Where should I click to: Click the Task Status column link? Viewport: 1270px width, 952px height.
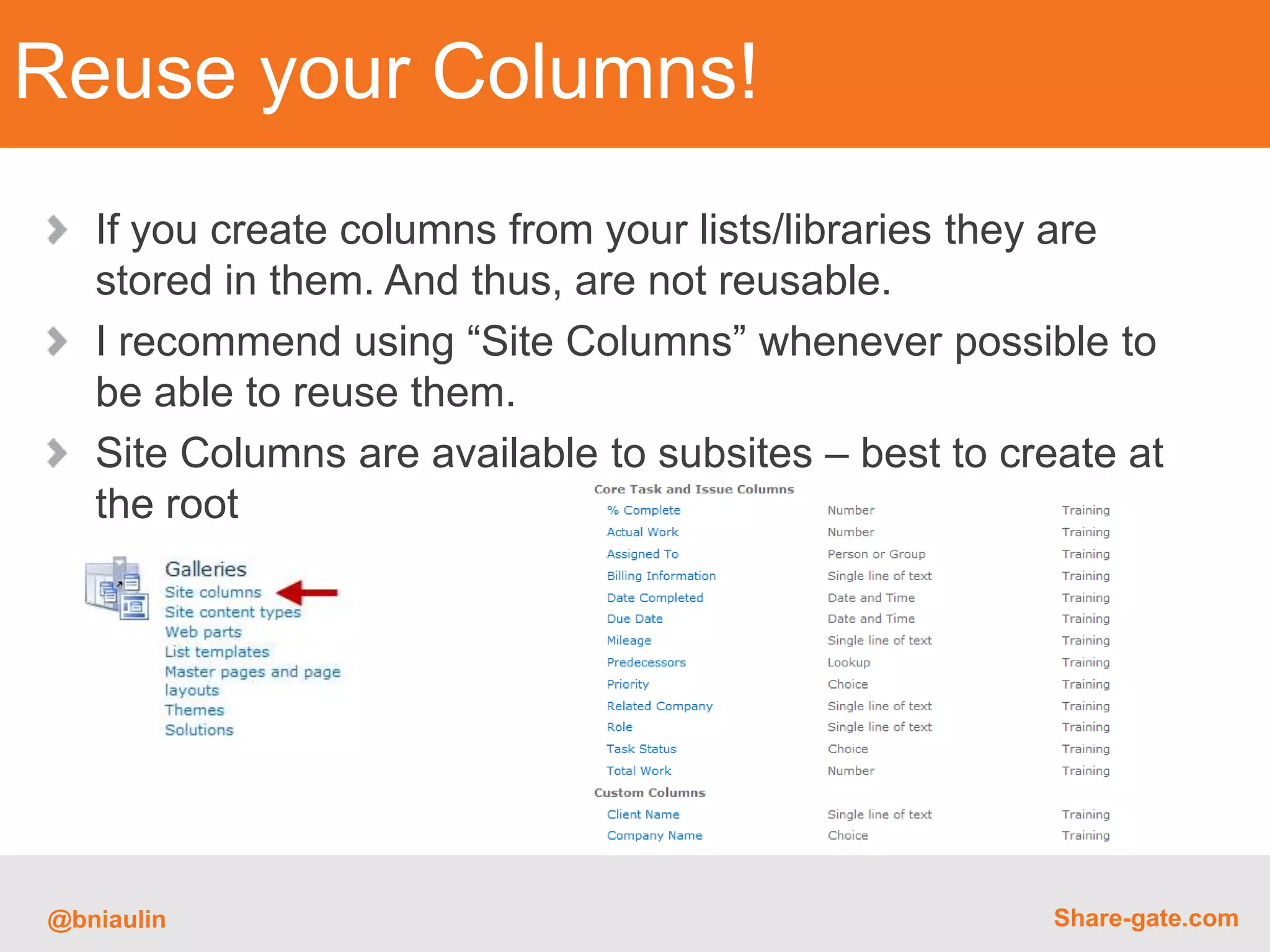641,749
